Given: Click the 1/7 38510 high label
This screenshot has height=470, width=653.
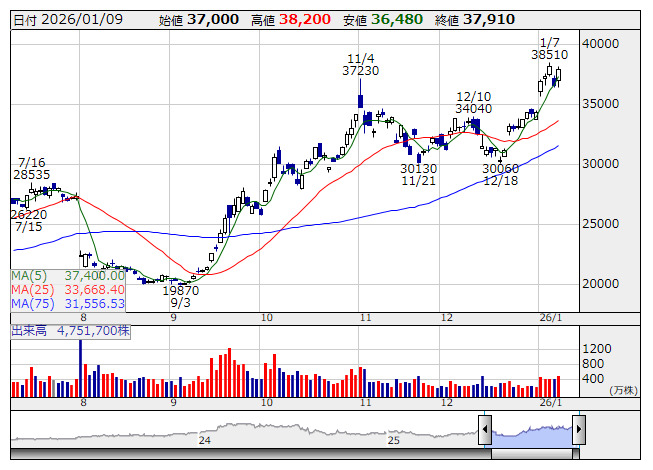Looking at the screenshot, I should [550, 49].
